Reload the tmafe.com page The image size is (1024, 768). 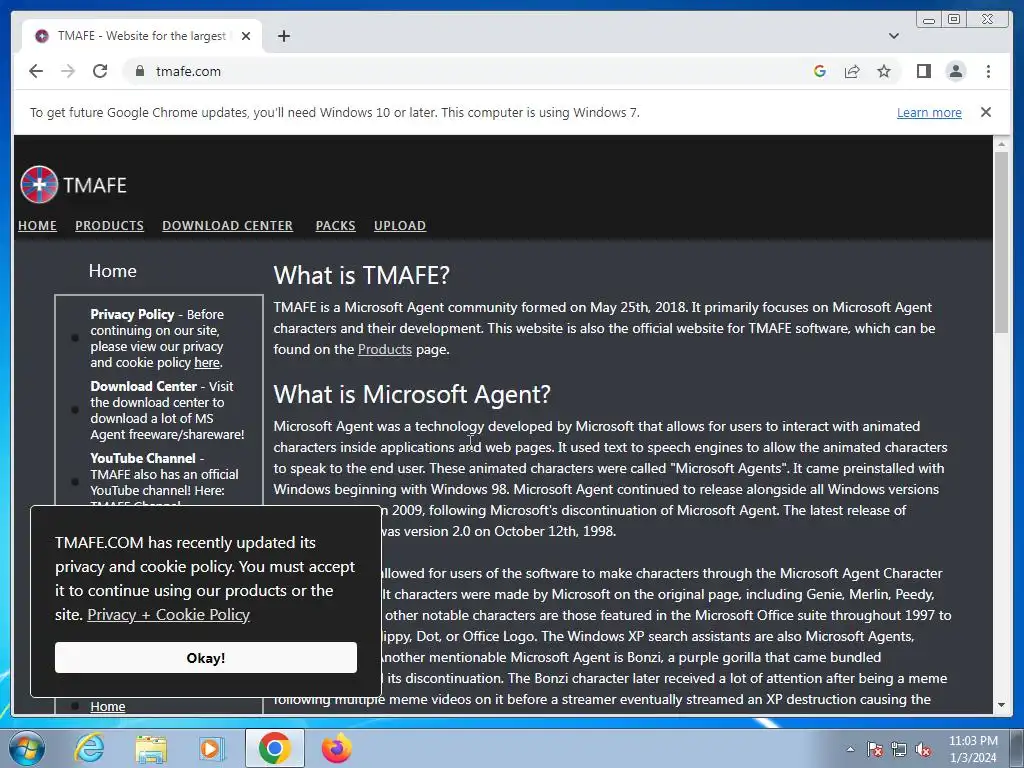100,71
